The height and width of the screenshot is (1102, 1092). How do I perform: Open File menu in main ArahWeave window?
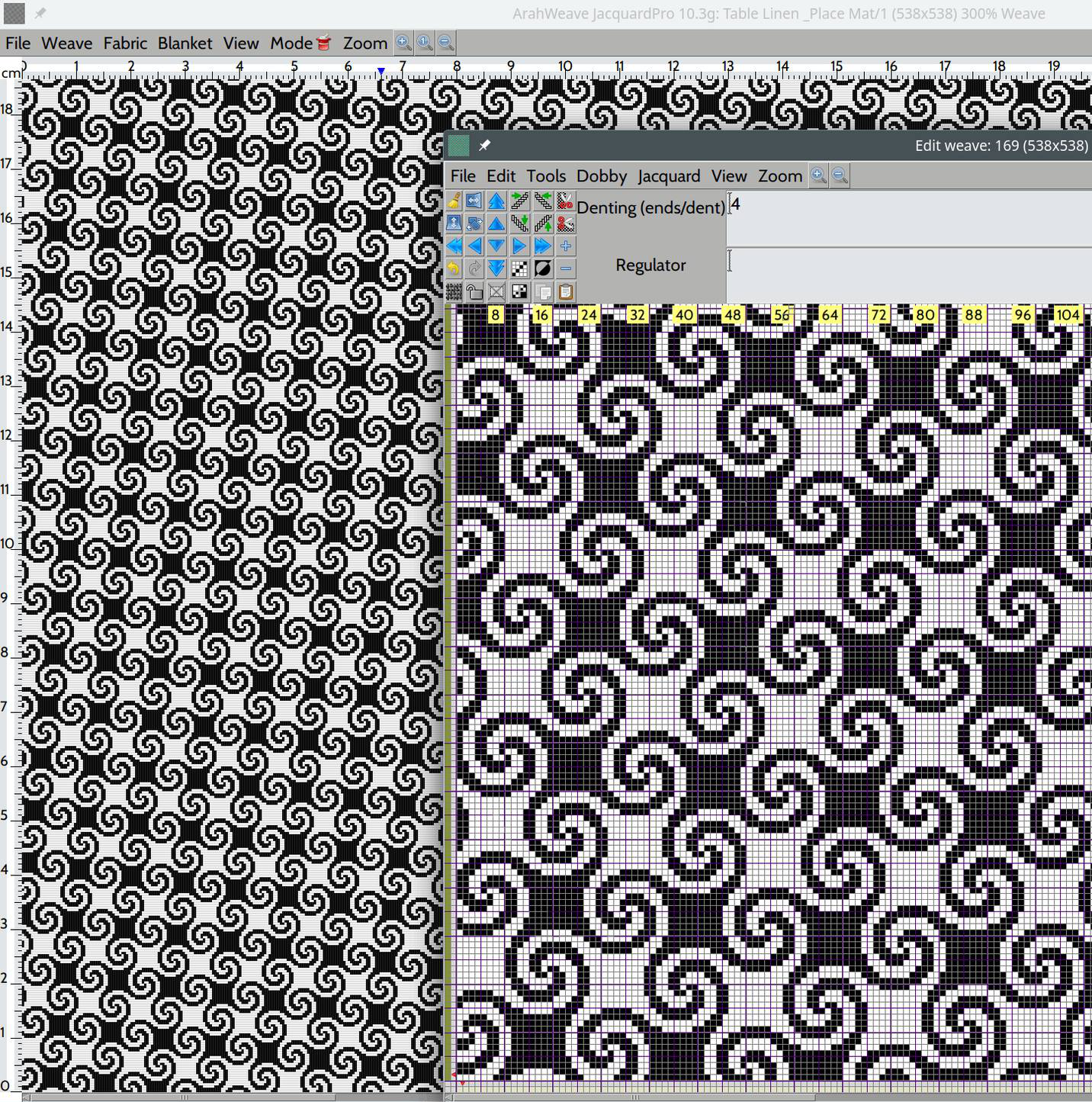coord(18,43)
